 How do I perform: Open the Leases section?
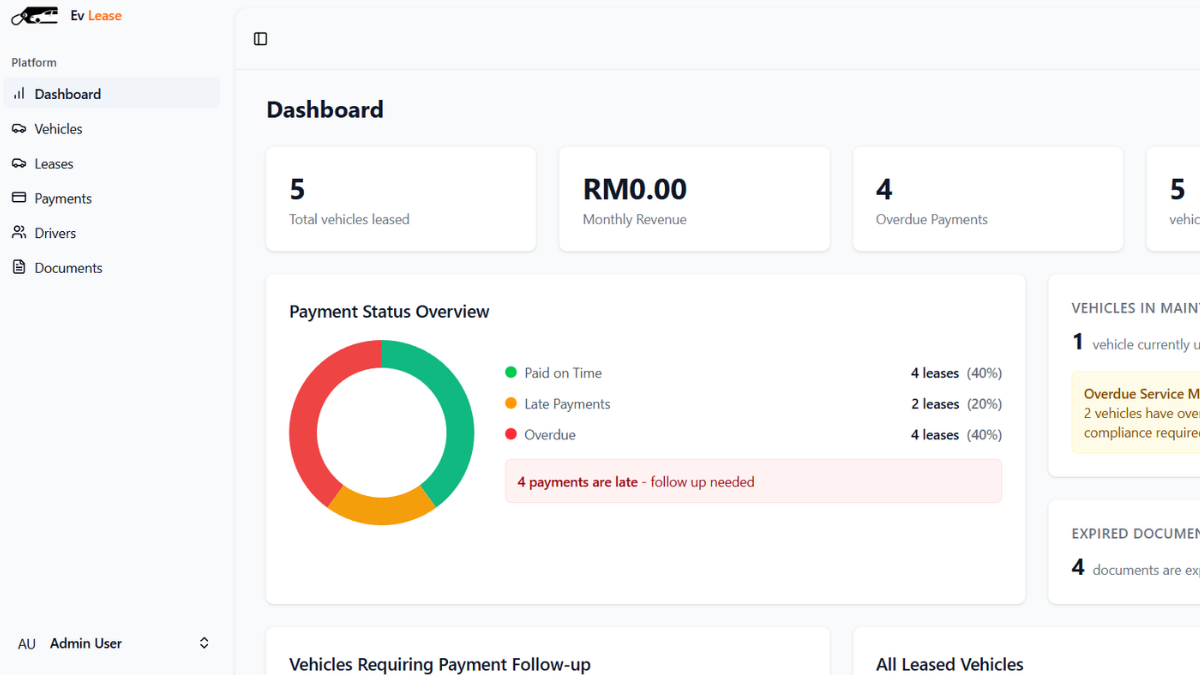coord(112,164)
